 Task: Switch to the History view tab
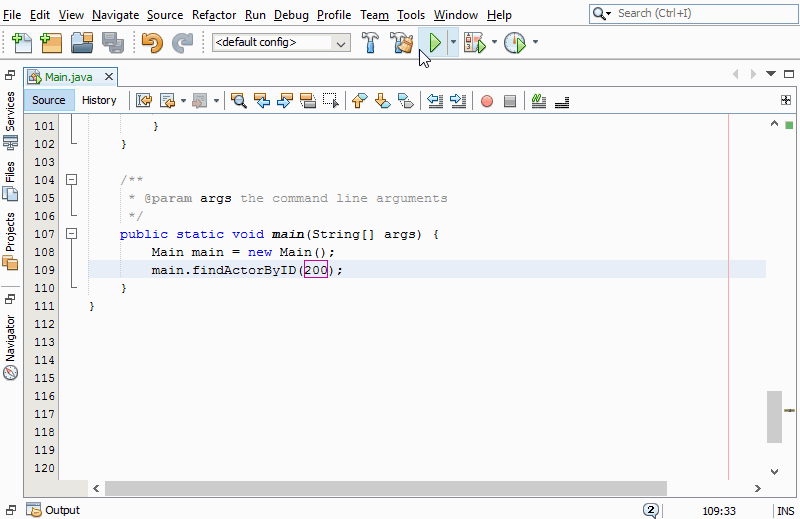tap(99, 100)
